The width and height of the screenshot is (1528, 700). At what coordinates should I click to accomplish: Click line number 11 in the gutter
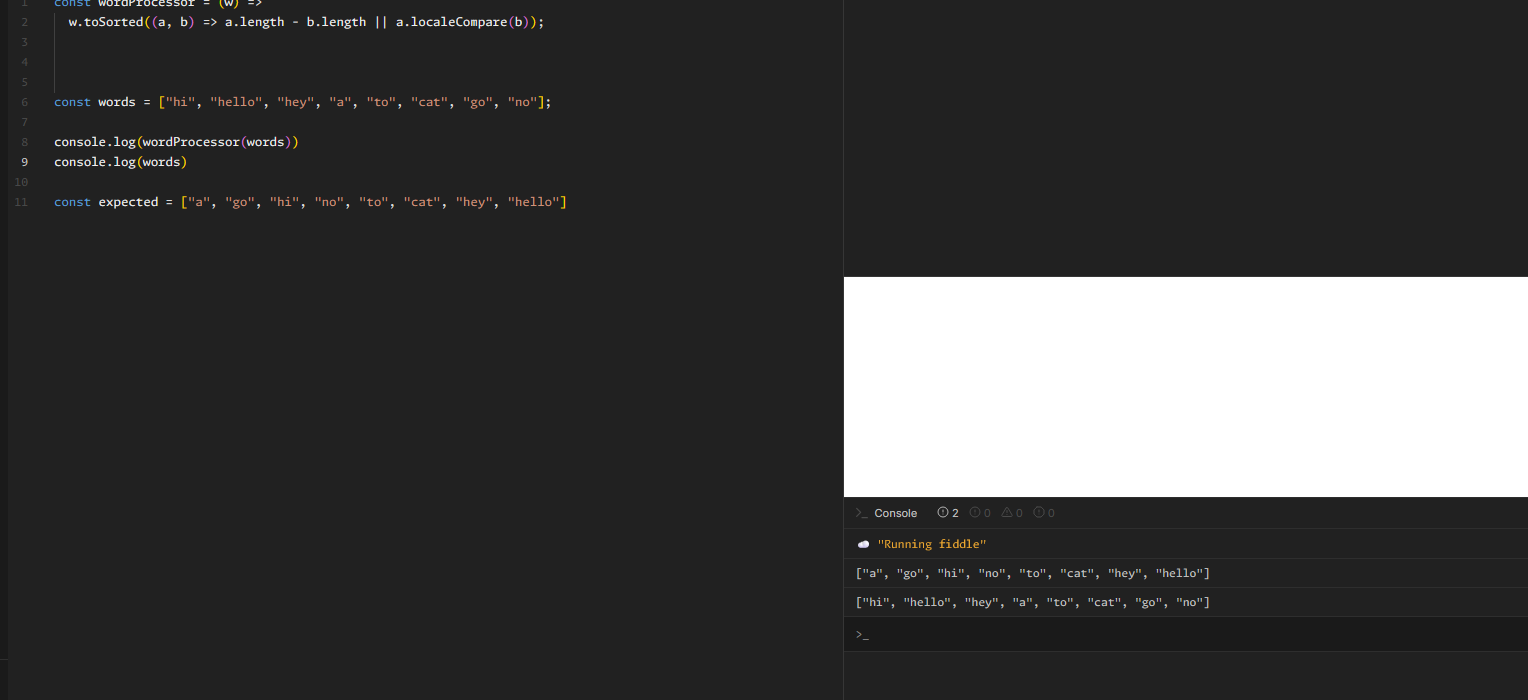pyautogui.click(x=22, y=202)
